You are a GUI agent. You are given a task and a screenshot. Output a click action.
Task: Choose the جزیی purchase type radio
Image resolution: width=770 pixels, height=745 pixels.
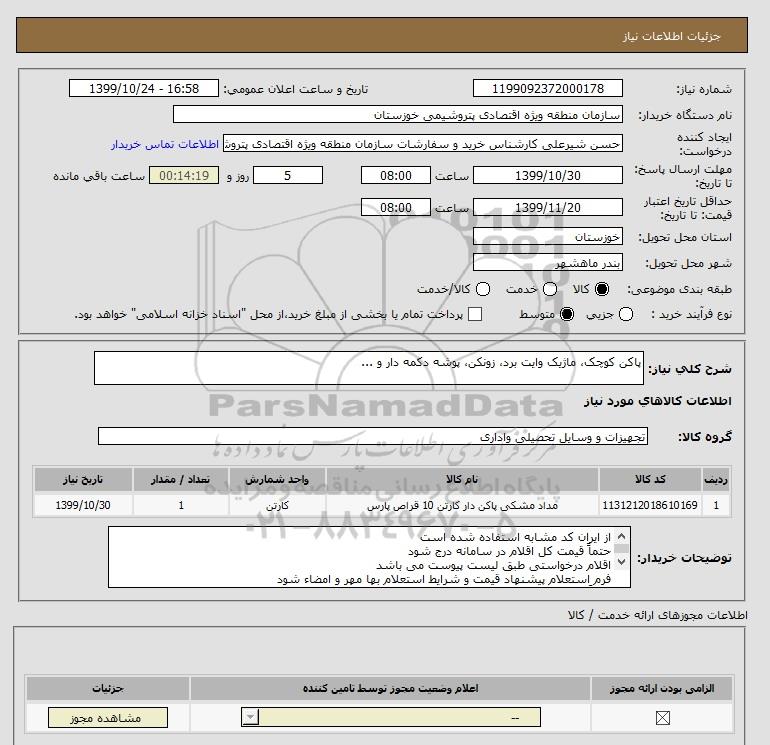[x=626, y=314]
